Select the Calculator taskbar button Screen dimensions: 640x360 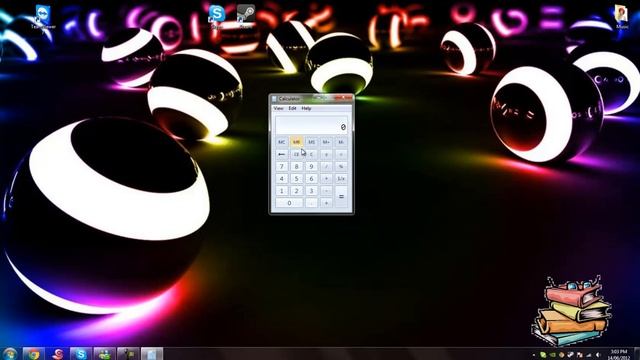(x=152, y=354)
